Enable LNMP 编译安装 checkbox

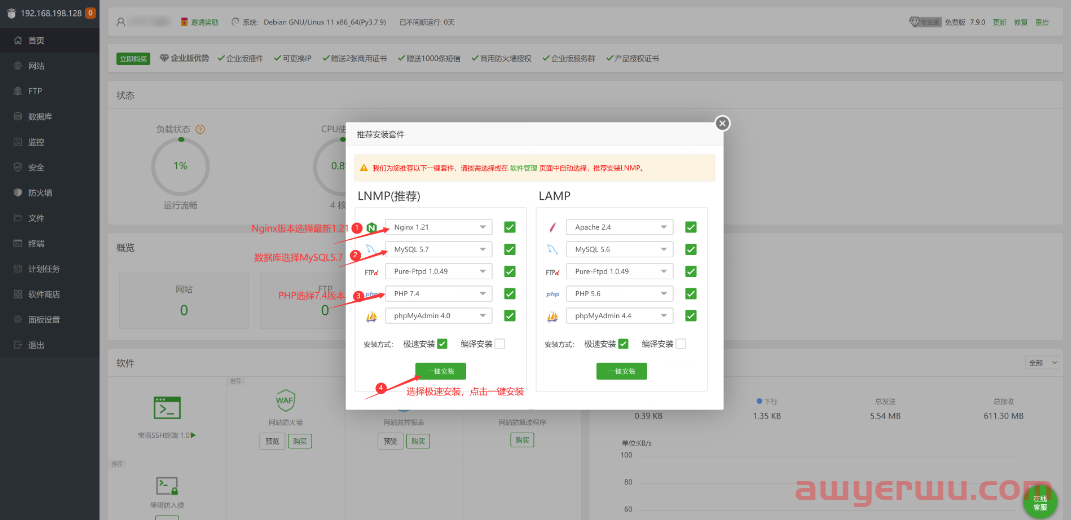coord(499,344)
